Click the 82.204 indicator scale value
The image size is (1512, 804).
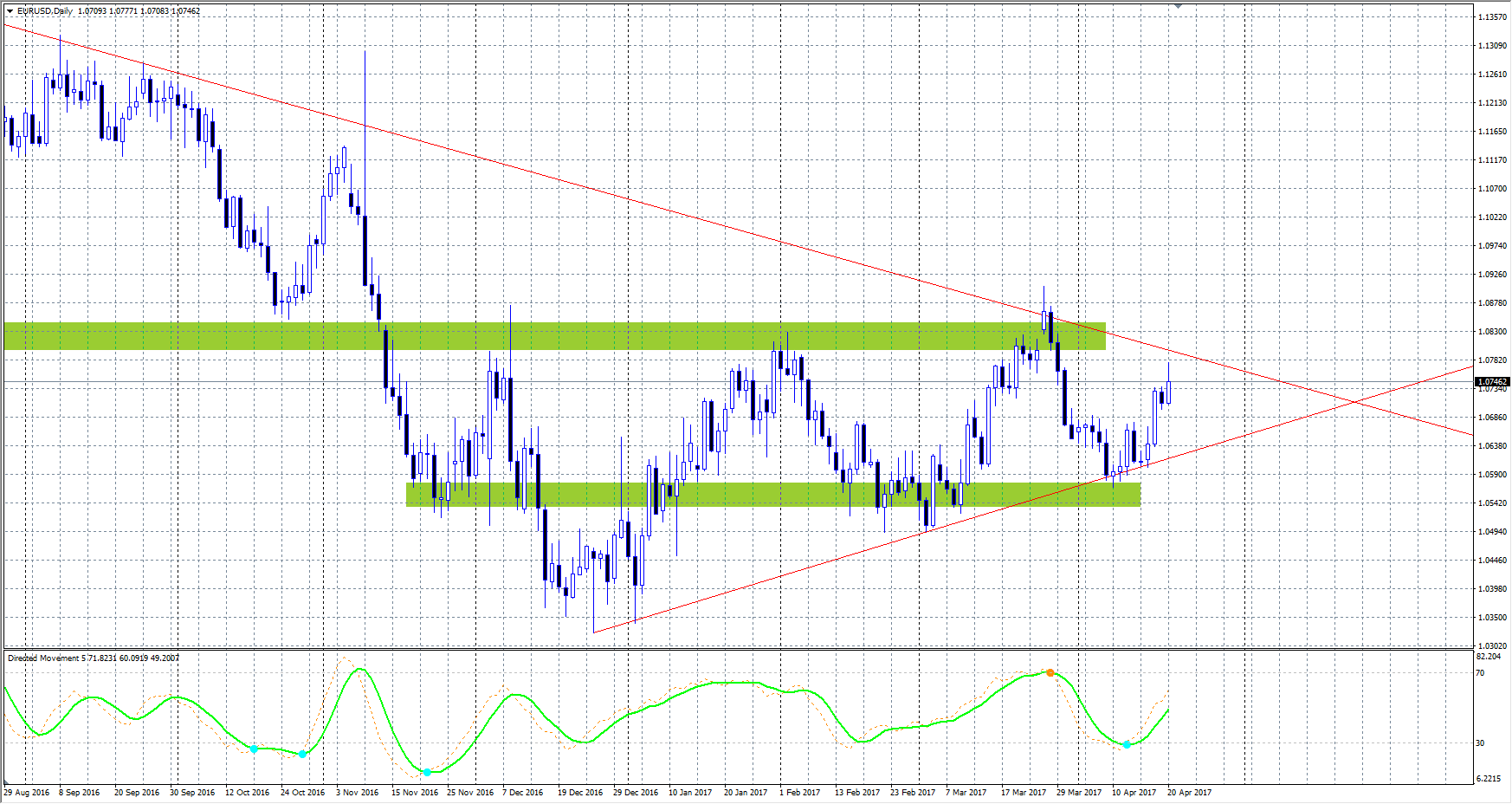click(1488, 657)
